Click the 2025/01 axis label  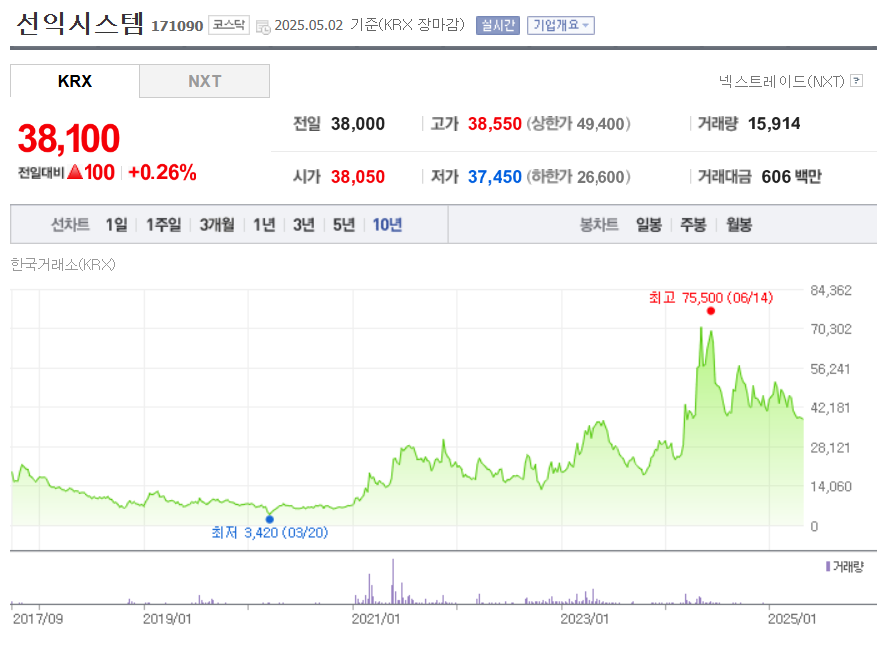[x=792, y=619]
